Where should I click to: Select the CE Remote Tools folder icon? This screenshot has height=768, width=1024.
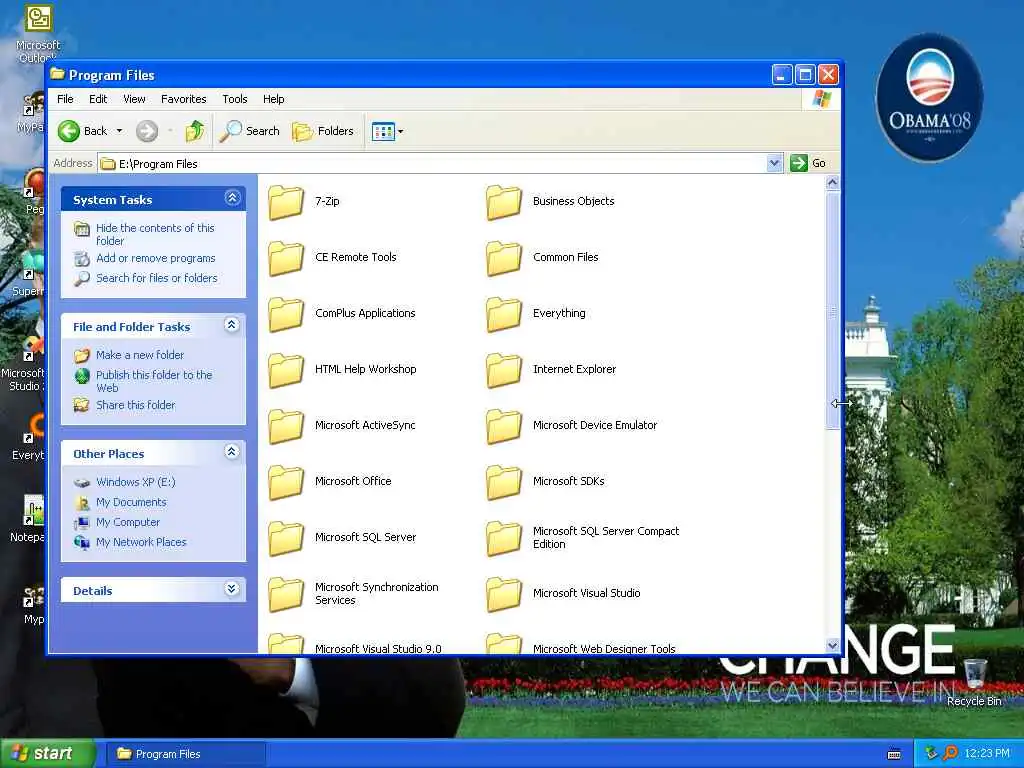(286, 258)
